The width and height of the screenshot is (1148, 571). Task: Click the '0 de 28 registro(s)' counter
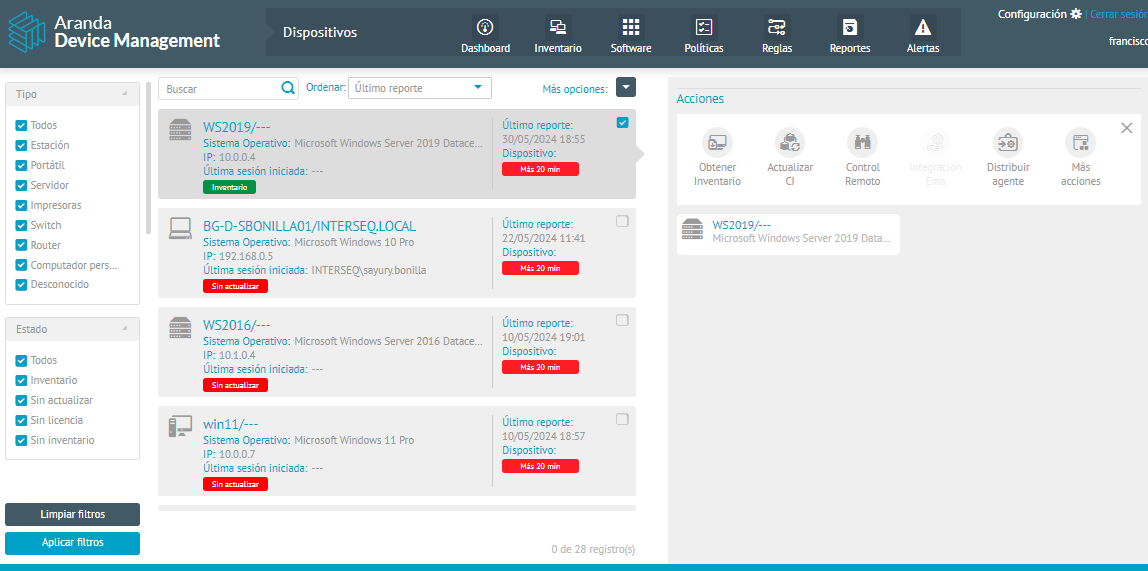tap(593, 548)
